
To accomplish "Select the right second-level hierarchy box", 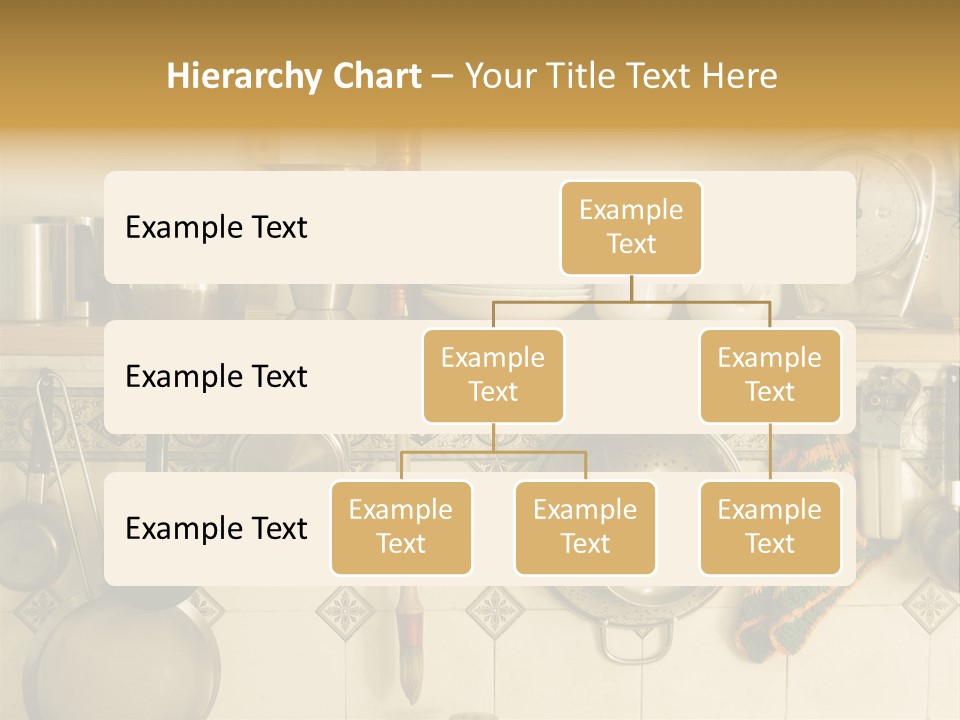I will point(770,375).
